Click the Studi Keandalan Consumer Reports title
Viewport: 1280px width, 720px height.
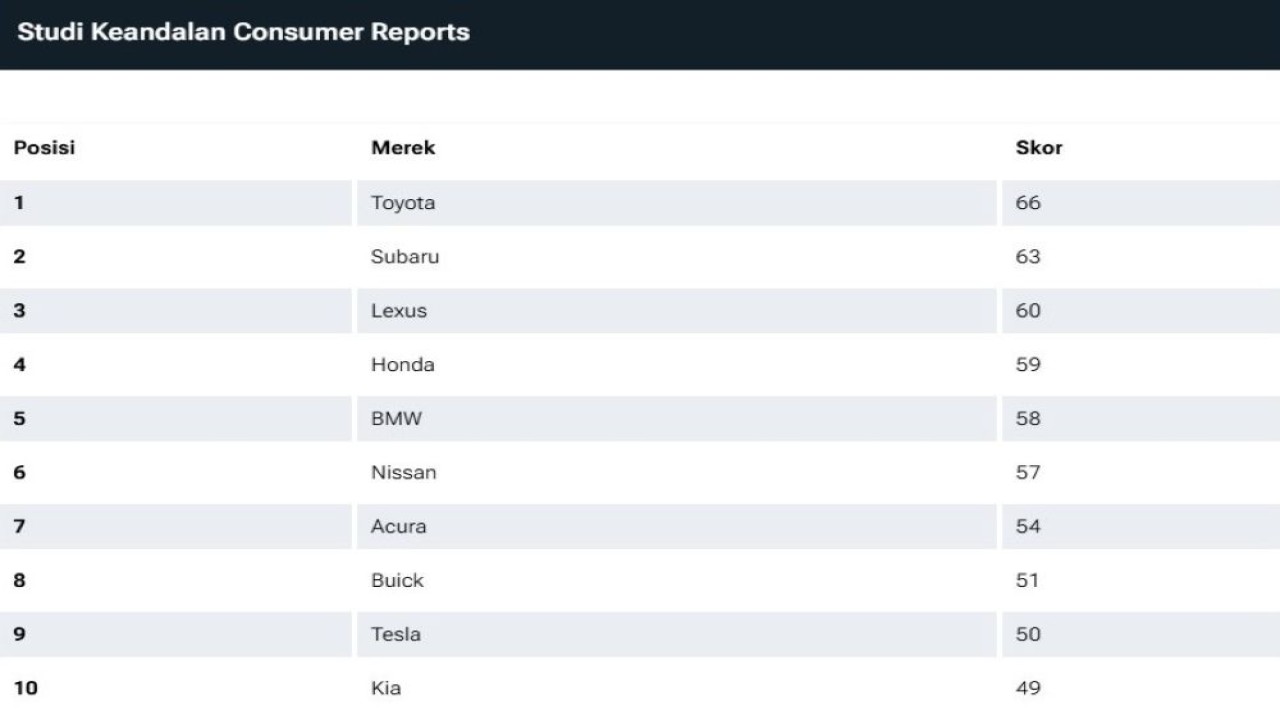(x=243, y=32)
